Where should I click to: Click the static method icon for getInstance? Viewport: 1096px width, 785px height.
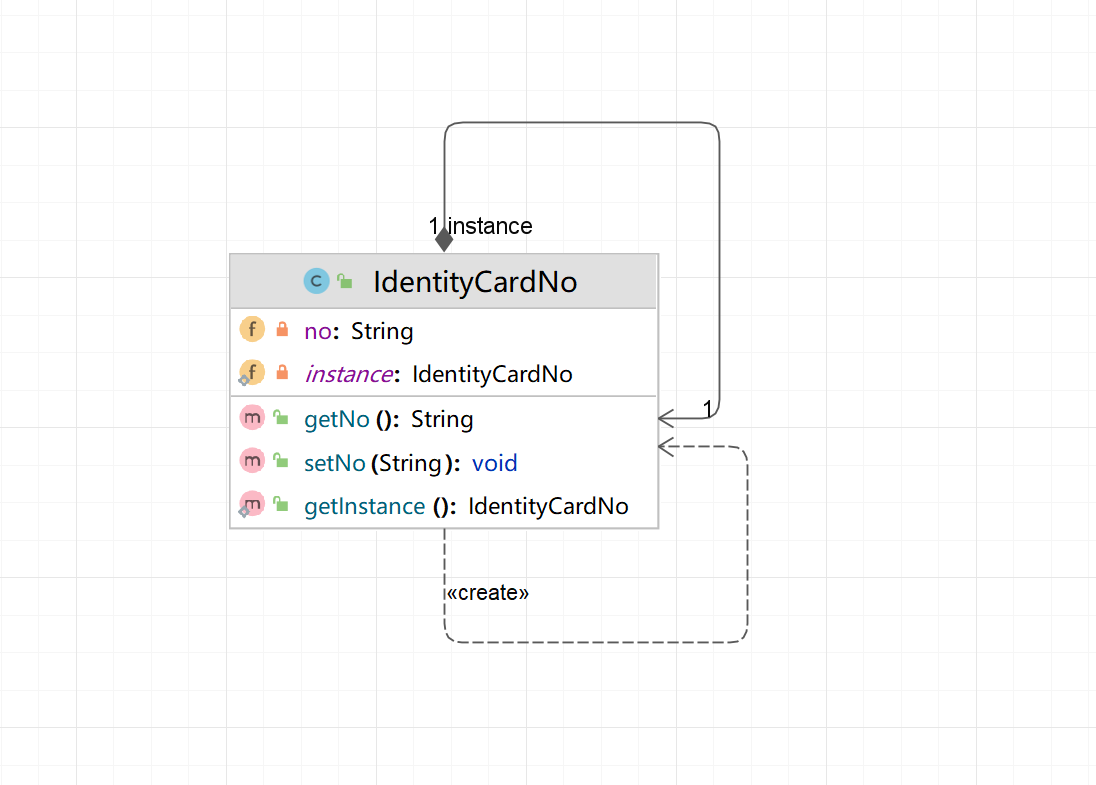251,505
